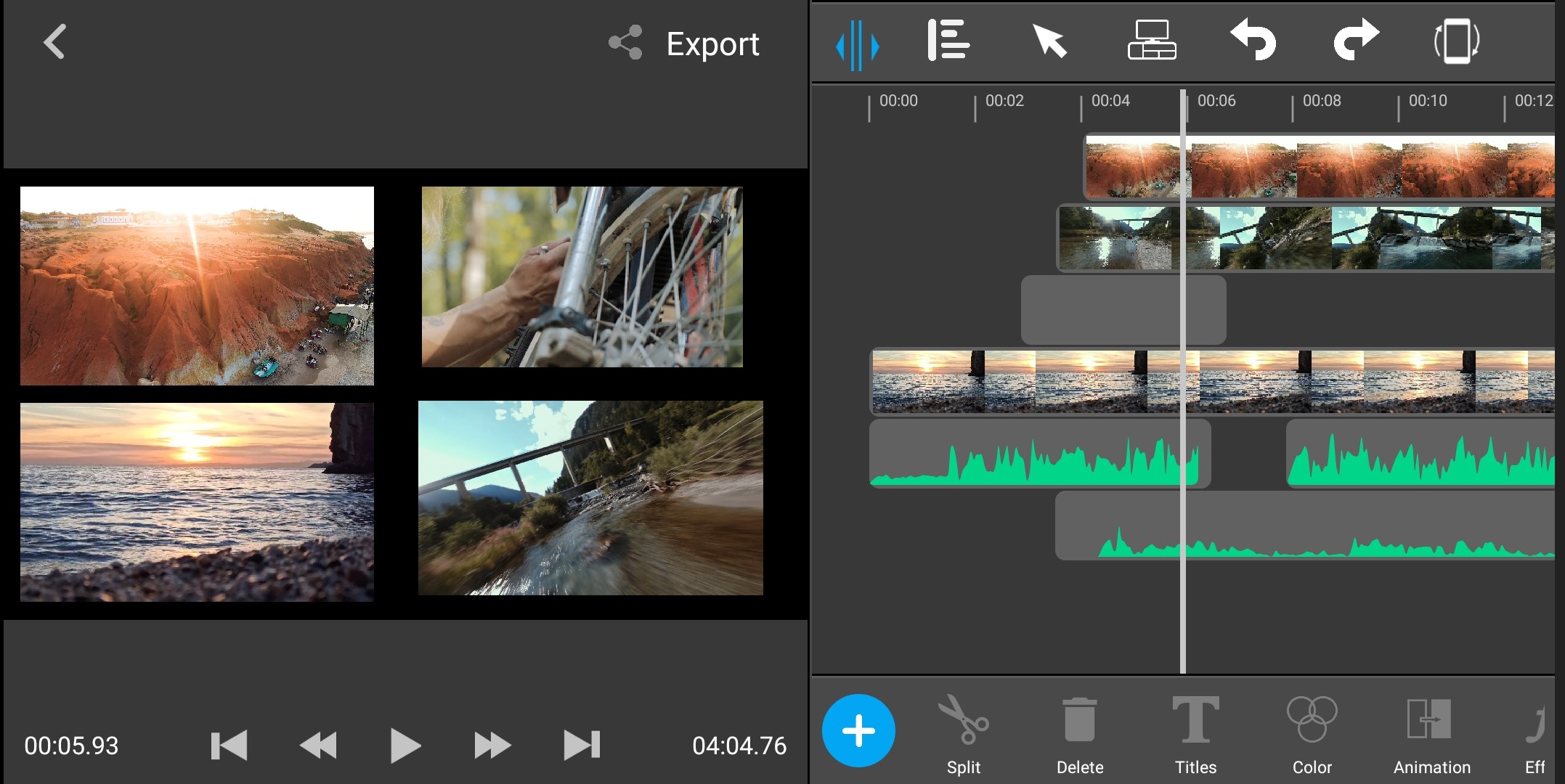
Task: Click the redo arrow
Action: [x=1355, y=39]
